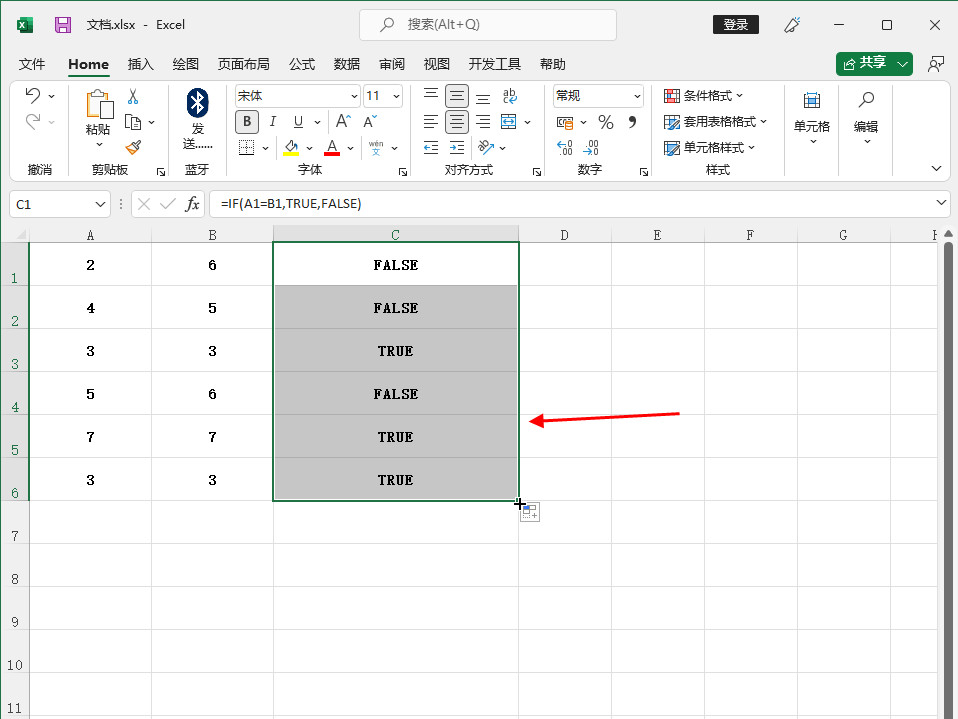
Task: Switch to the 插入 Insert tab
Action: click(141, 64)
